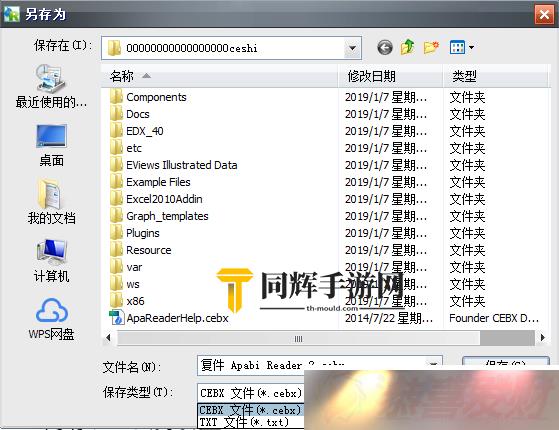Expand the Save in folder dropdown
Viewport: 559px width, 430px height.
(x=352, y=48)
